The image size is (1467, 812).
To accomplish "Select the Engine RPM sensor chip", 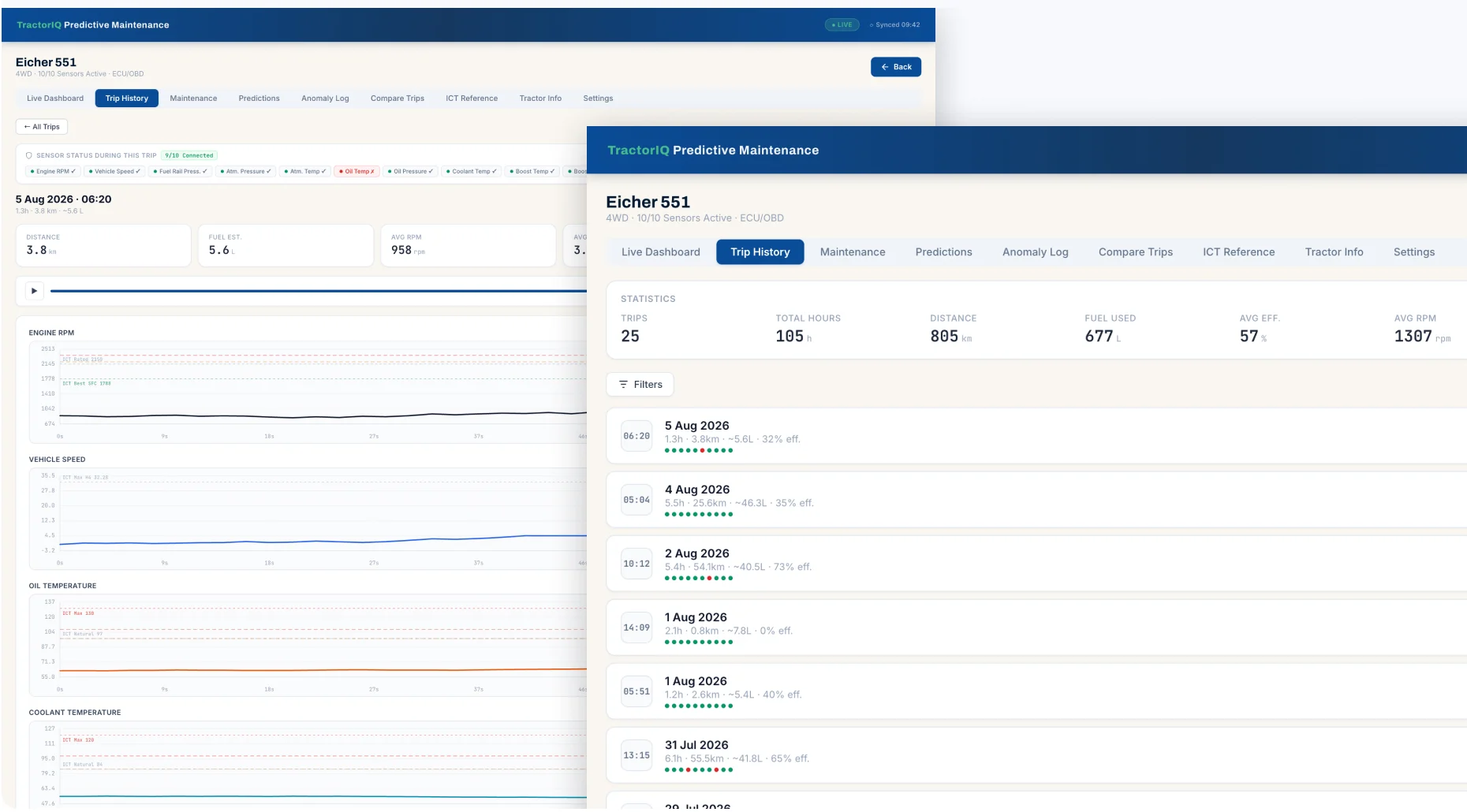I will pyautogui.click(x=53, y=171).
